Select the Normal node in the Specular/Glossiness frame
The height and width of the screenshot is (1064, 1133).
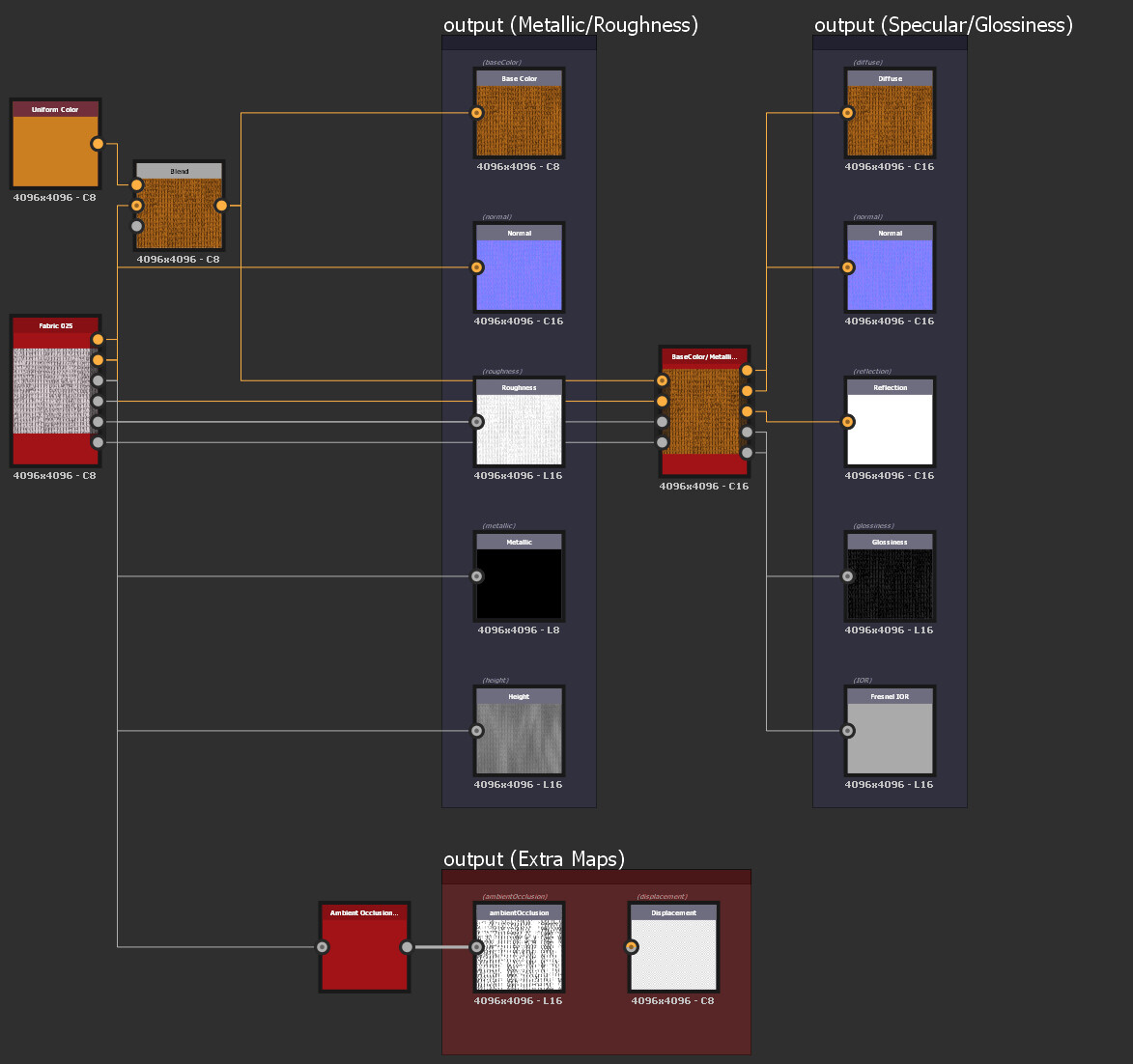[x=891, y=267]
